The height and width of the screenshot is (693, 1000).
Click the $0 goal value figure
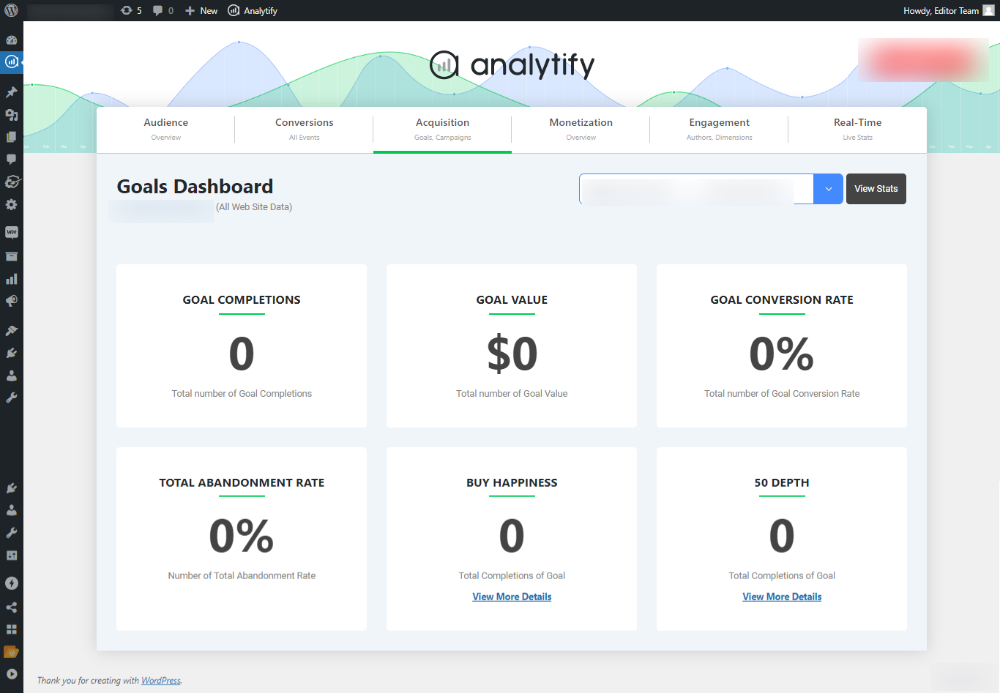pos(512,354)
